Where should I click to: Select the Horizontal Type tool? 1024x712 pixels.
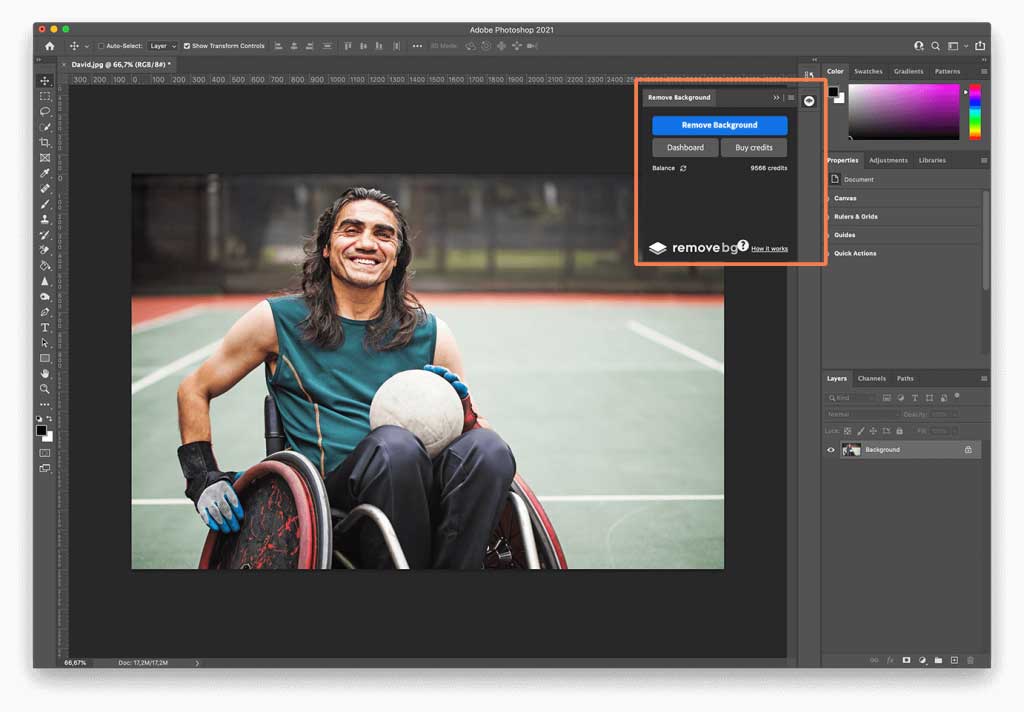coord(45,328)
